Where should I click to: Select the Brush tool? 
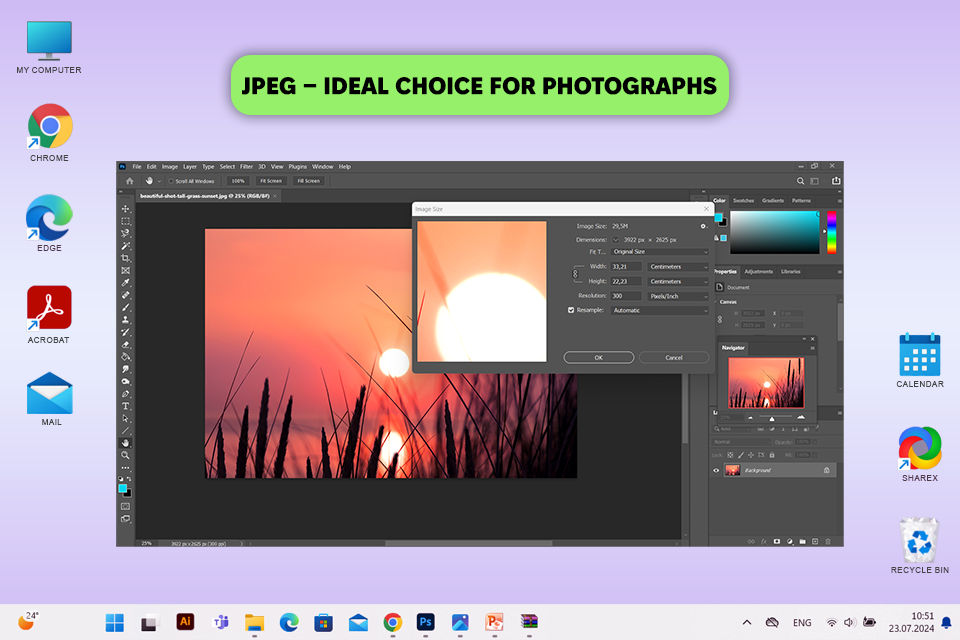[126, 307]
